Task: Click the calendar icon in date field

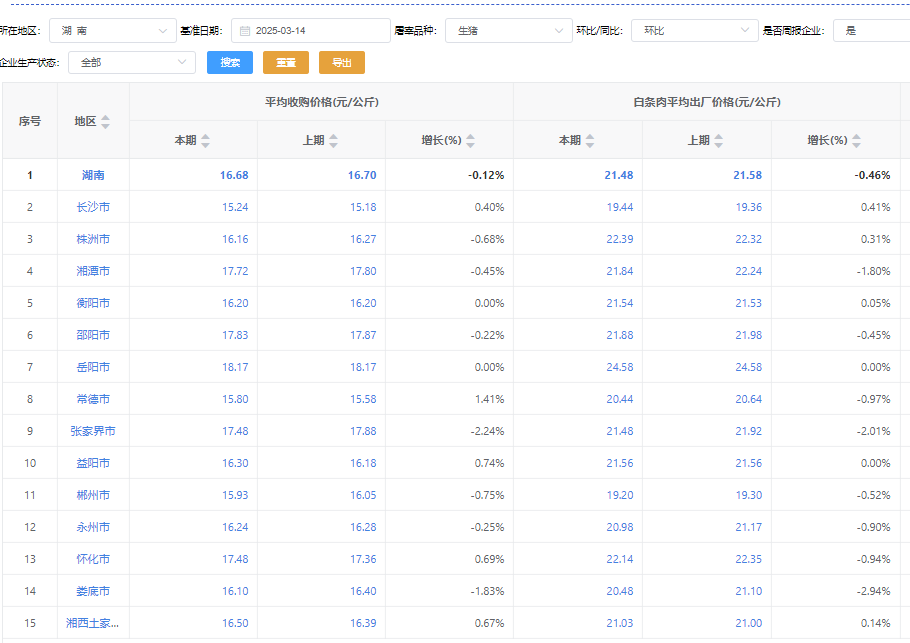Action: tap(244, 31)
